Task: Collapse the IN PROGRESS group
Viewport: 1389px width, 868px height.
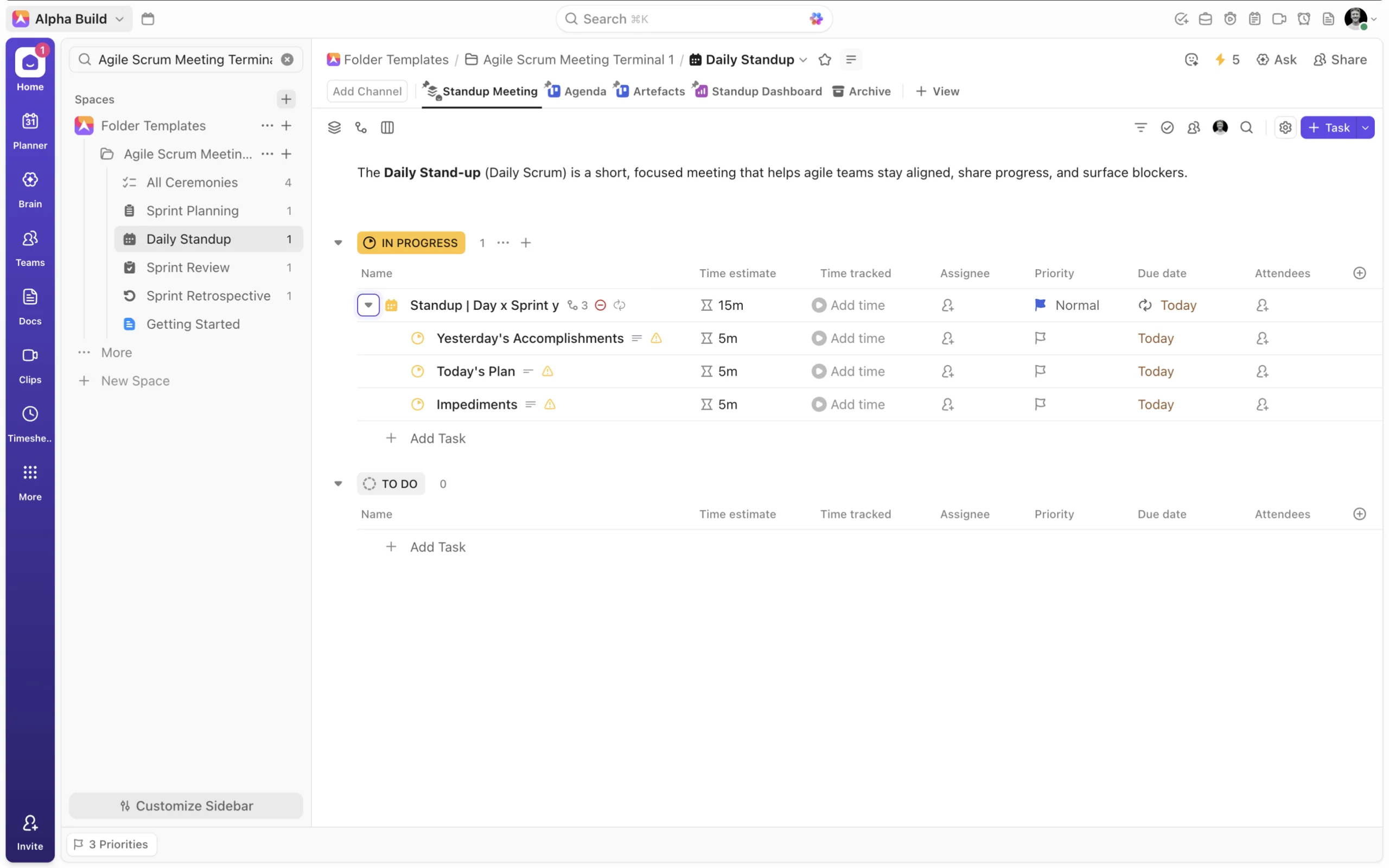Action: 338,243
